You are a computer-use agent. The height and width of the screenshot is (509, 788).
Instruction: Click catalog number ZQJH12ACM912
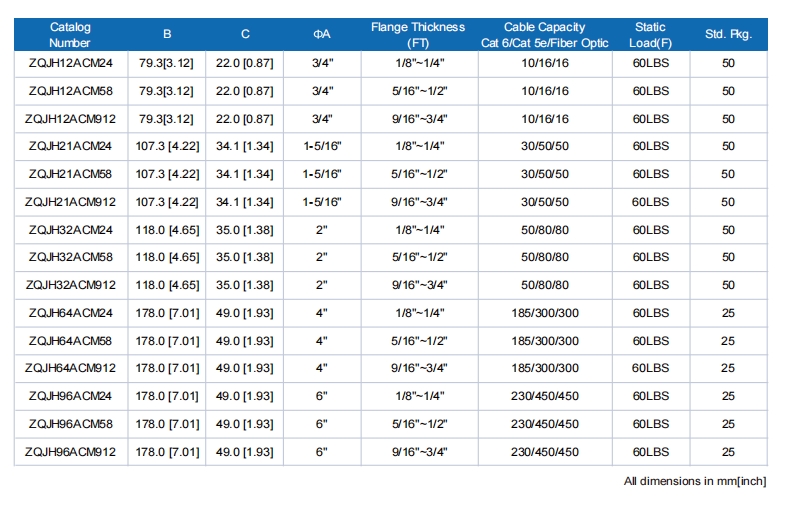tap(70, 119)
